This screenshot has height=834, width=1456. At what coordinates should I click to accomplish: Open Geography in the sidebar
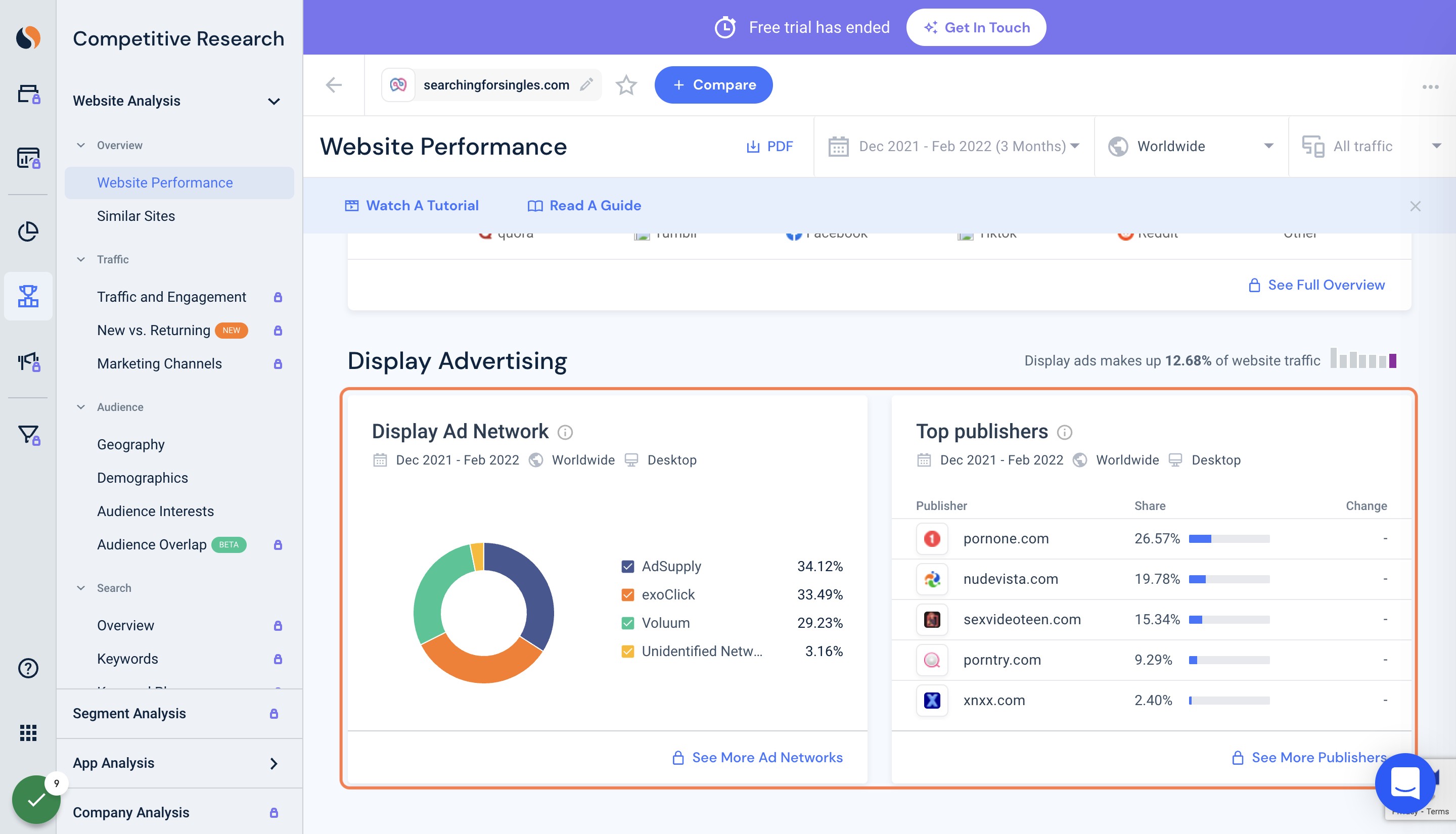[x=130, y=444]
